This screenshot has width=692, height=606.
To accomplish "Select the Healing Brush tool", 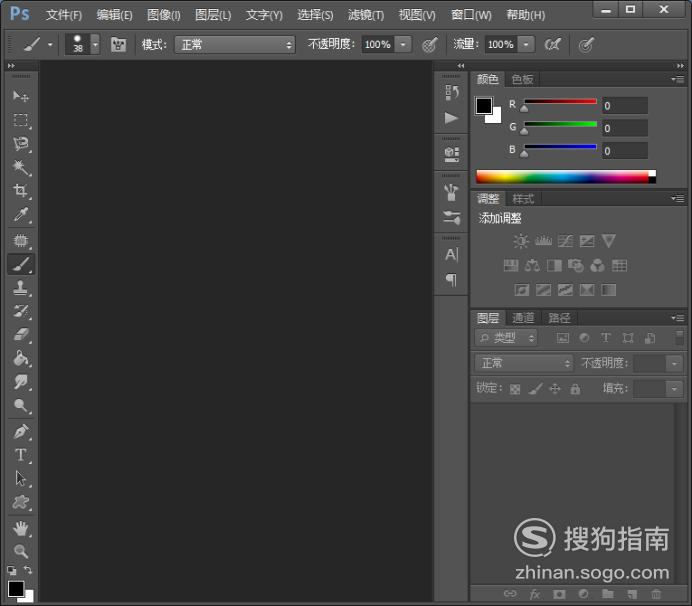I will (20, 241).
